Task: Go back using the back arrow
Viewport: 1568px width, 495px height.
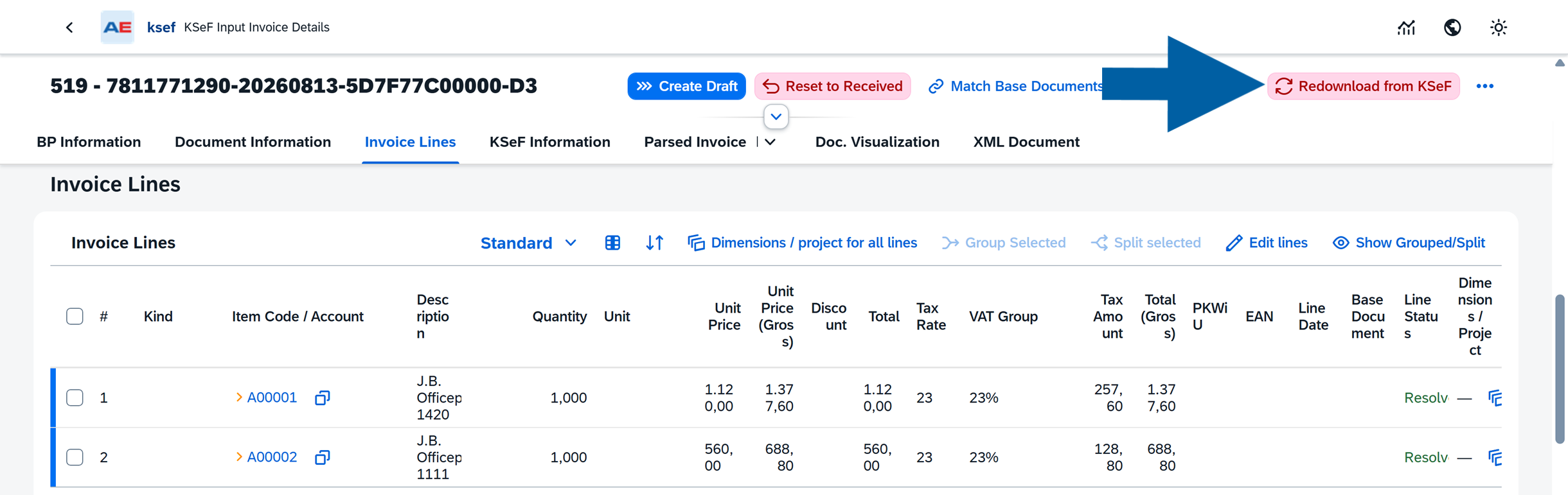Action: (69, 27)
